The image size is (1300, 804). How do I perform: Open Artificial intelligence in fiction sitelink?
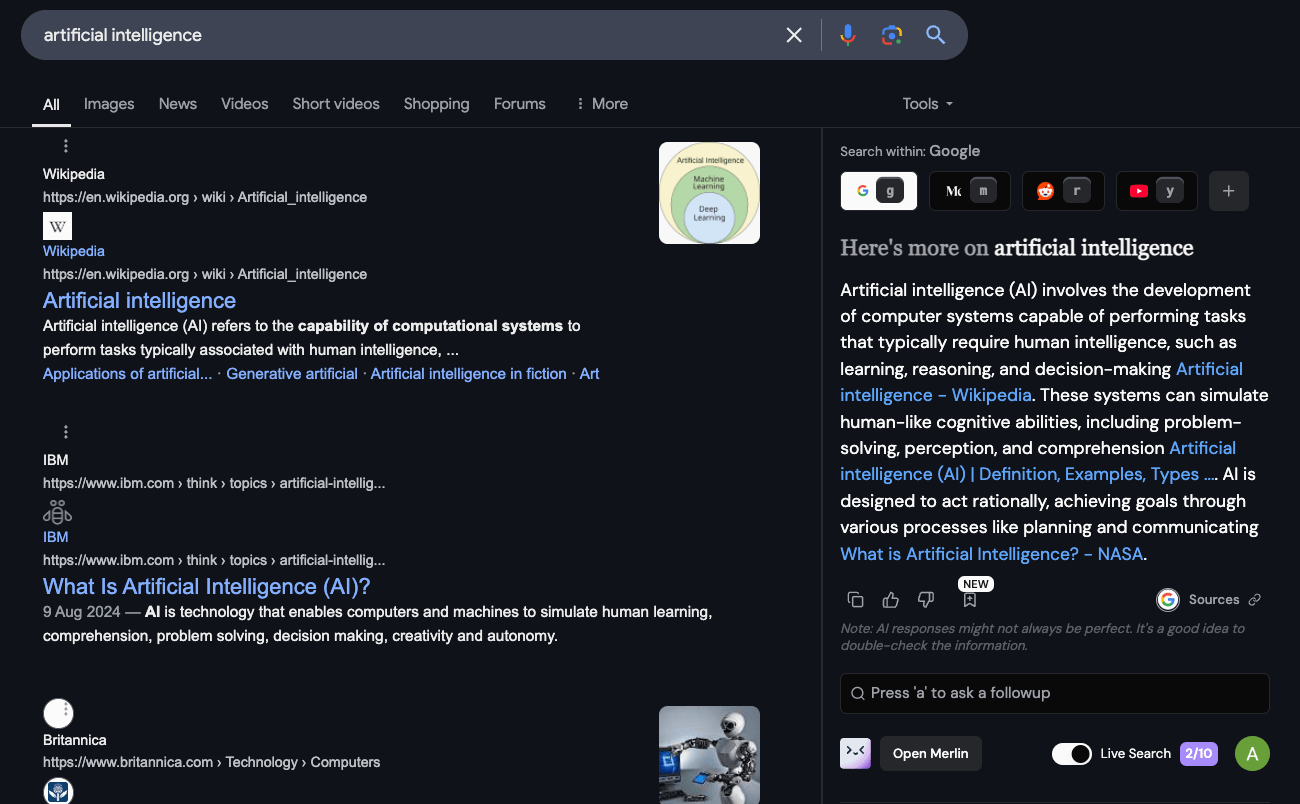pyautogui.click(x=468, y=373)
